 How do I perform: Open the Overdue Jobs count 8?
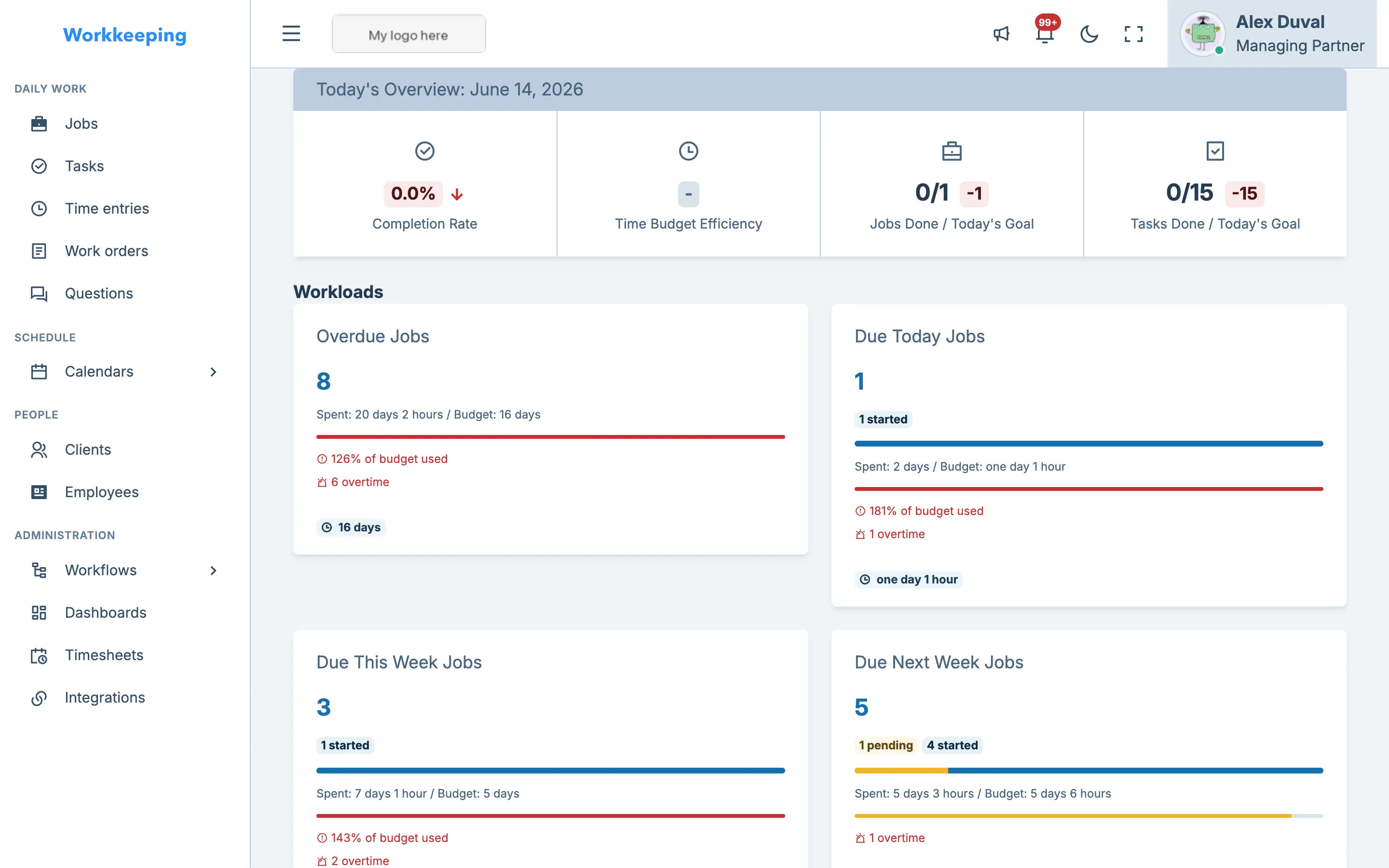323,381
